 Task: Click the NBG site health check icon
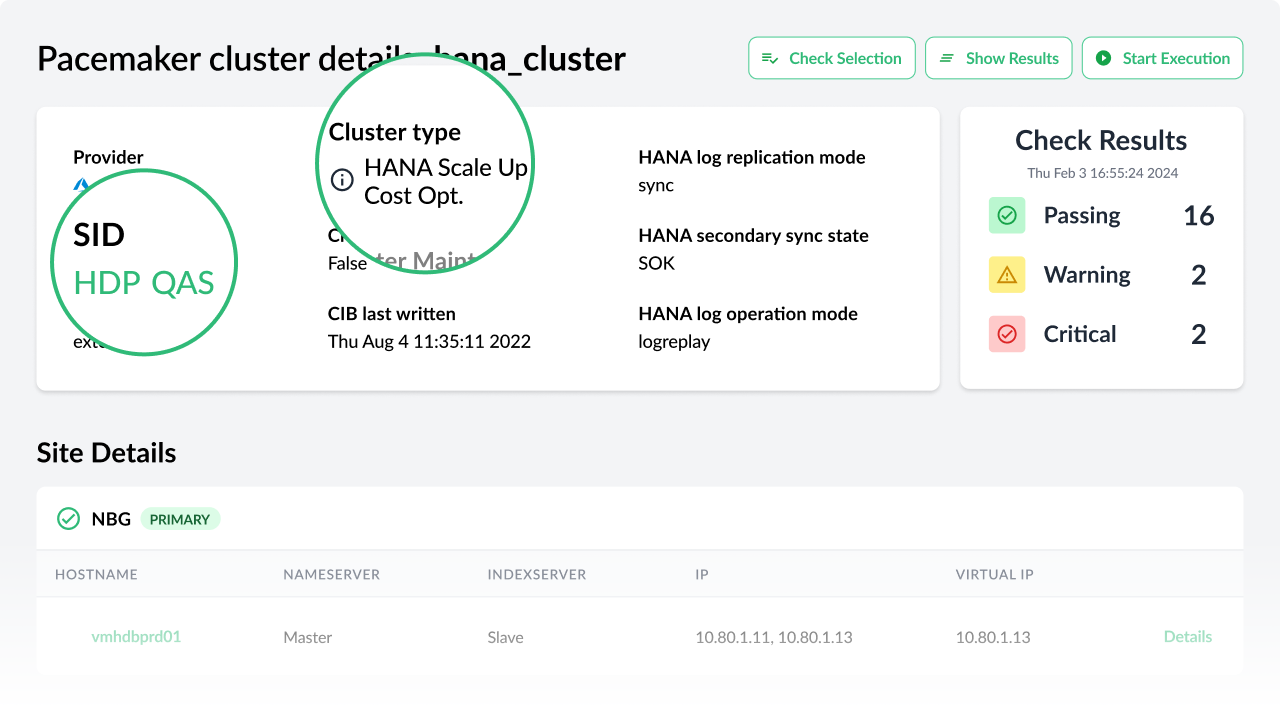point(68,519)
